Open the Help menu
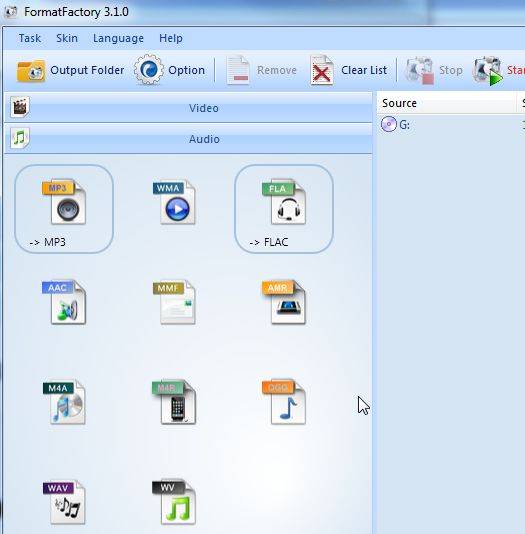 [x=171, y=38]
